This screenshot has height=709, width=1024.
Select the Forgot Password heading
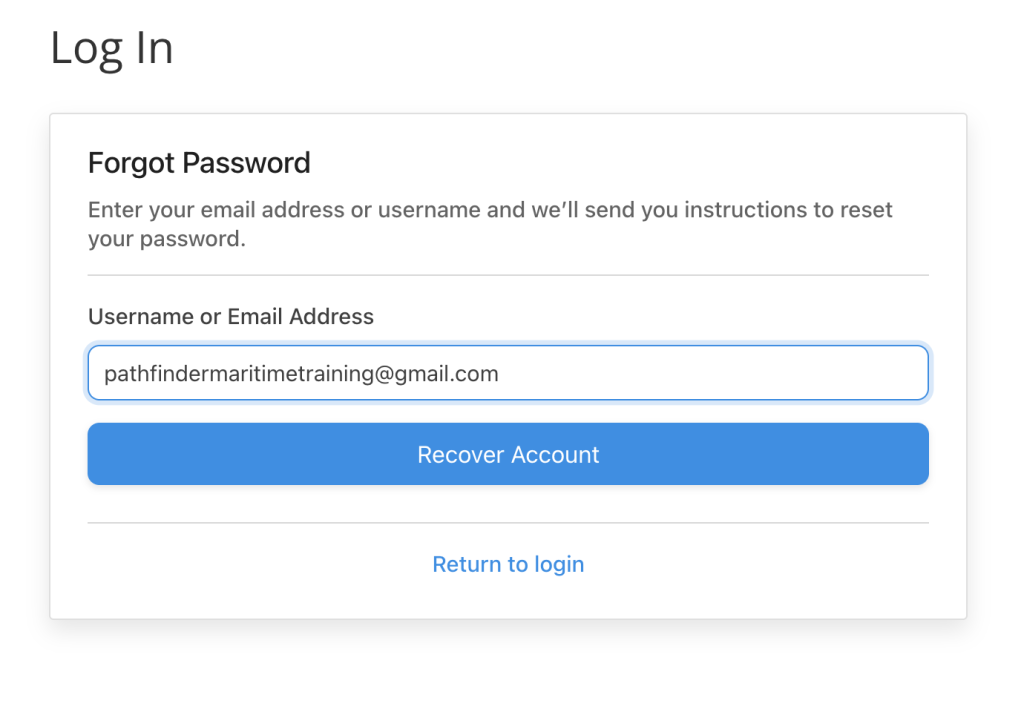199,163
